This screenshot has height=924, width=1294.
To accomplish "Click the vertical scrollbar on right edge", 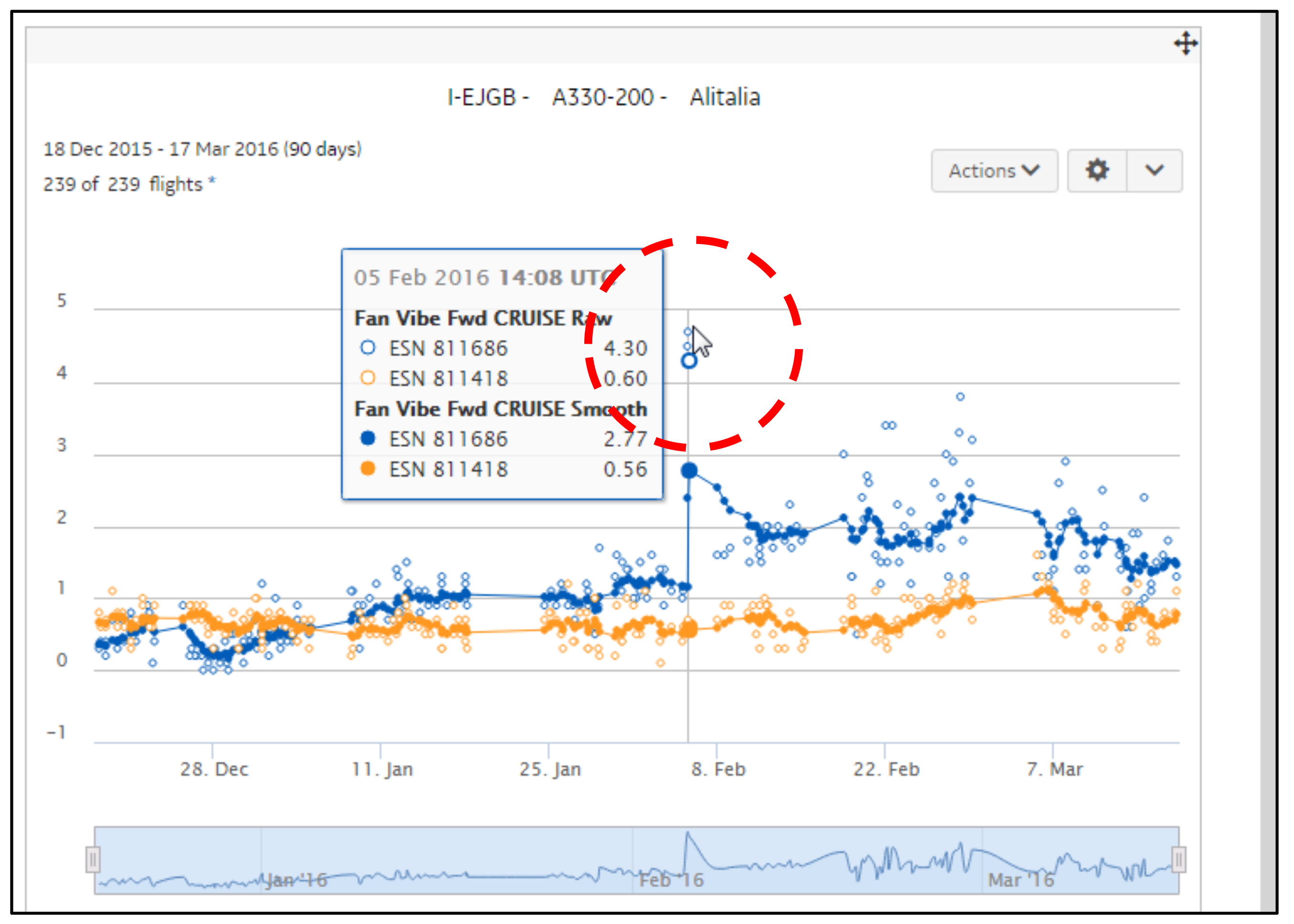I will [x=1267, y=455].
